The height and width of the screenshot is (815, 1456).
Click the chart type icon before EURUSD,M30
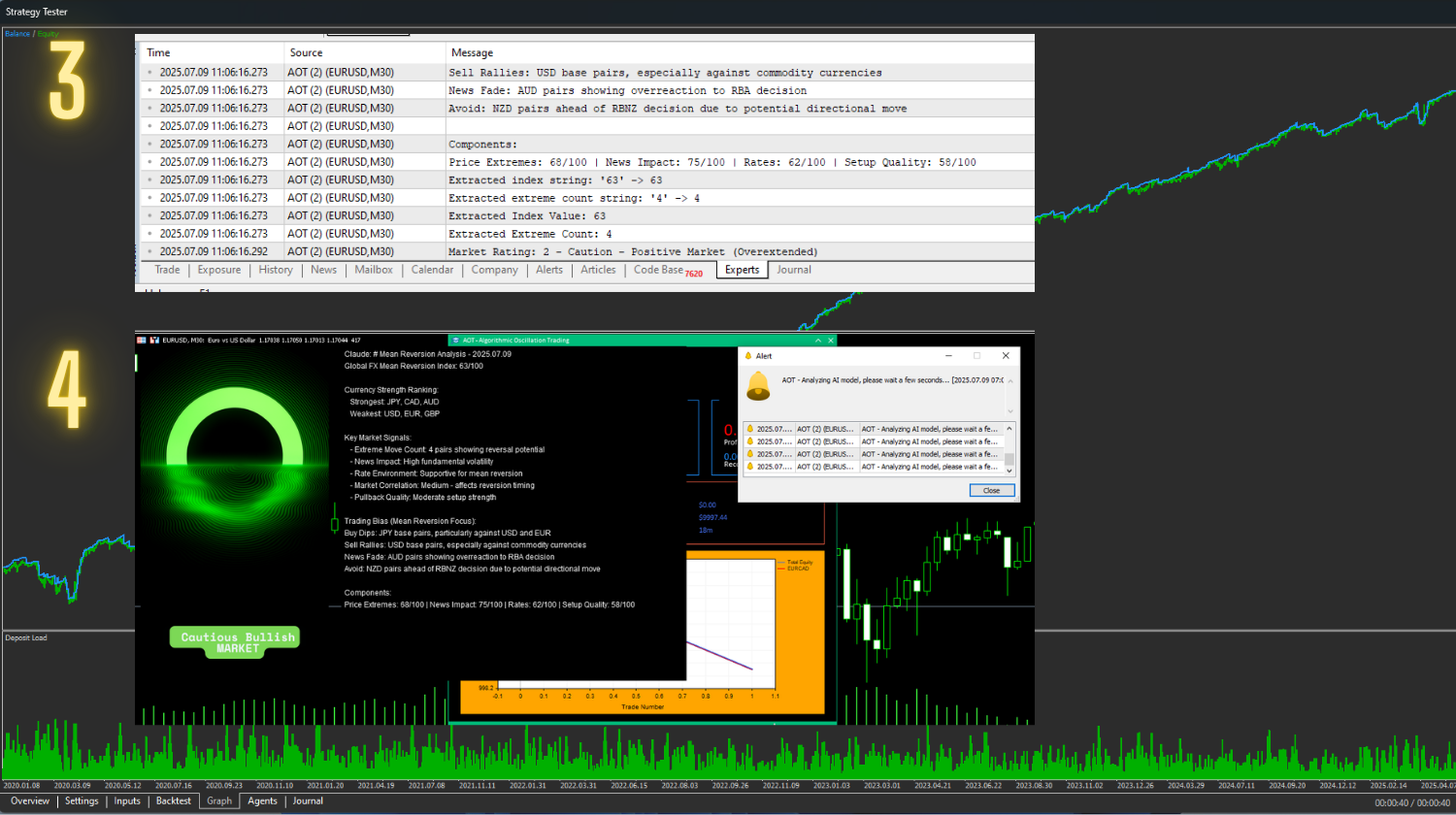click(154, 341)
